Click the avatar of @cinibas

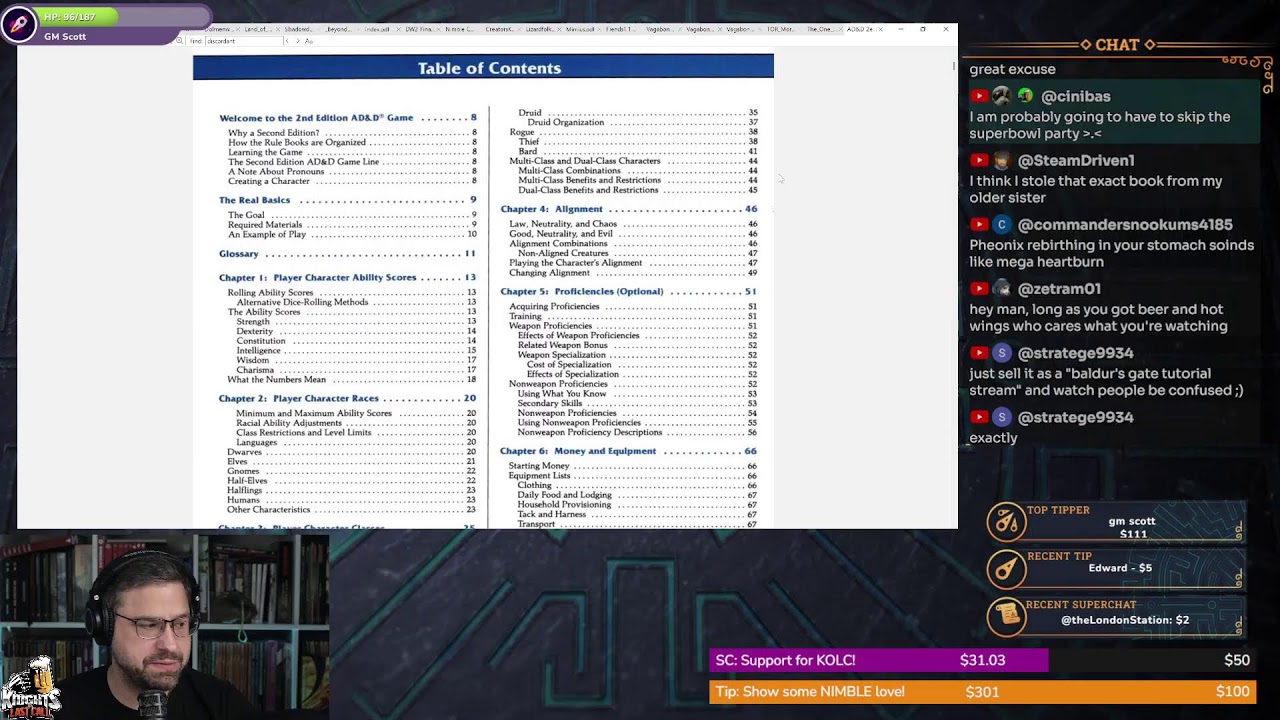[x=1001, y=96]
